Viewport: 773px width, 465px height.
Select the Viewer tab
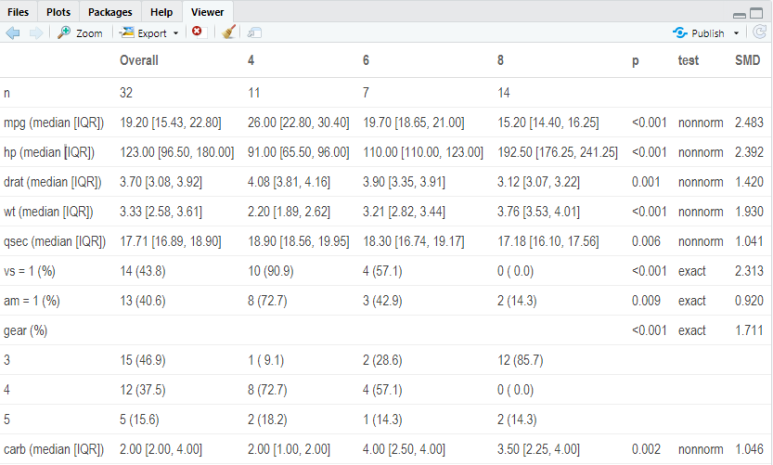coord(208,12)
